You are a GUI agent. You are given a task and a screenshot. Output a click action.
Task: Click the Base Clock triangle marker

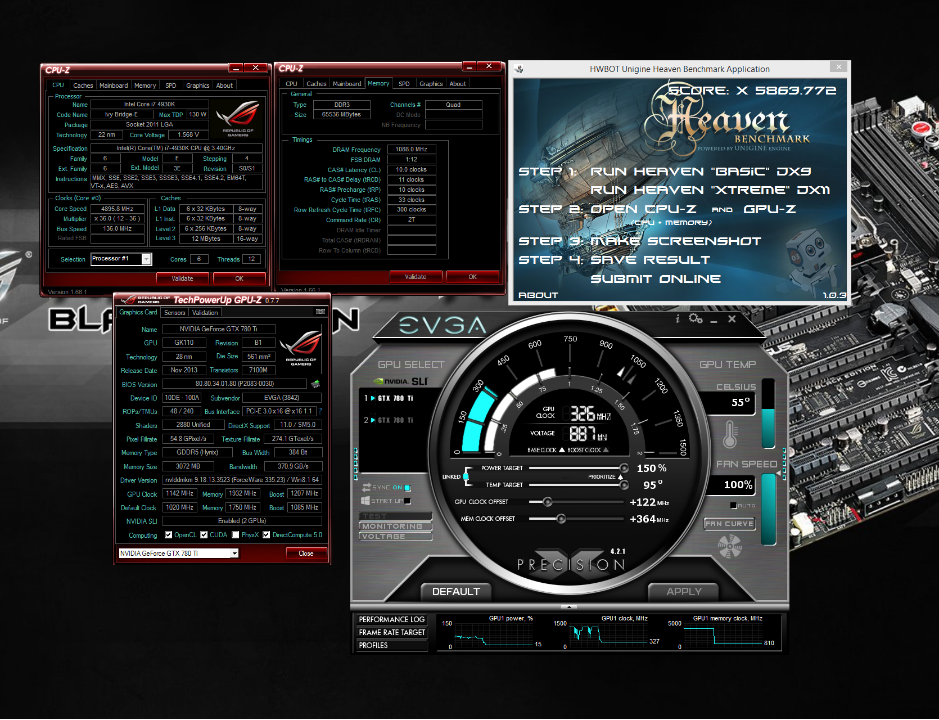click(562, 450)
